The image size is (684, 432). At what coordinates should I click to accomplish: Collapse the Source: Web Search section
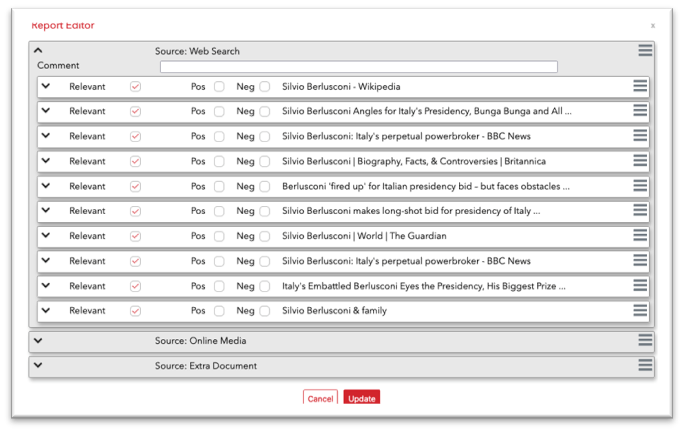tap(38, 50)
